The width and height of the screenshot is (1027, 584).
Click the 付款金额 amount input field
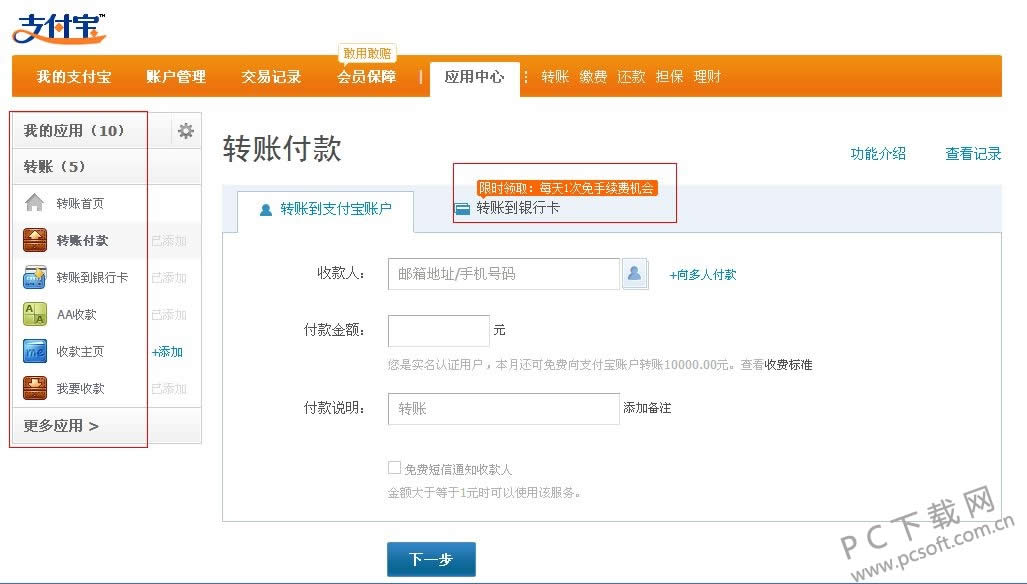(x=438, y=331)
